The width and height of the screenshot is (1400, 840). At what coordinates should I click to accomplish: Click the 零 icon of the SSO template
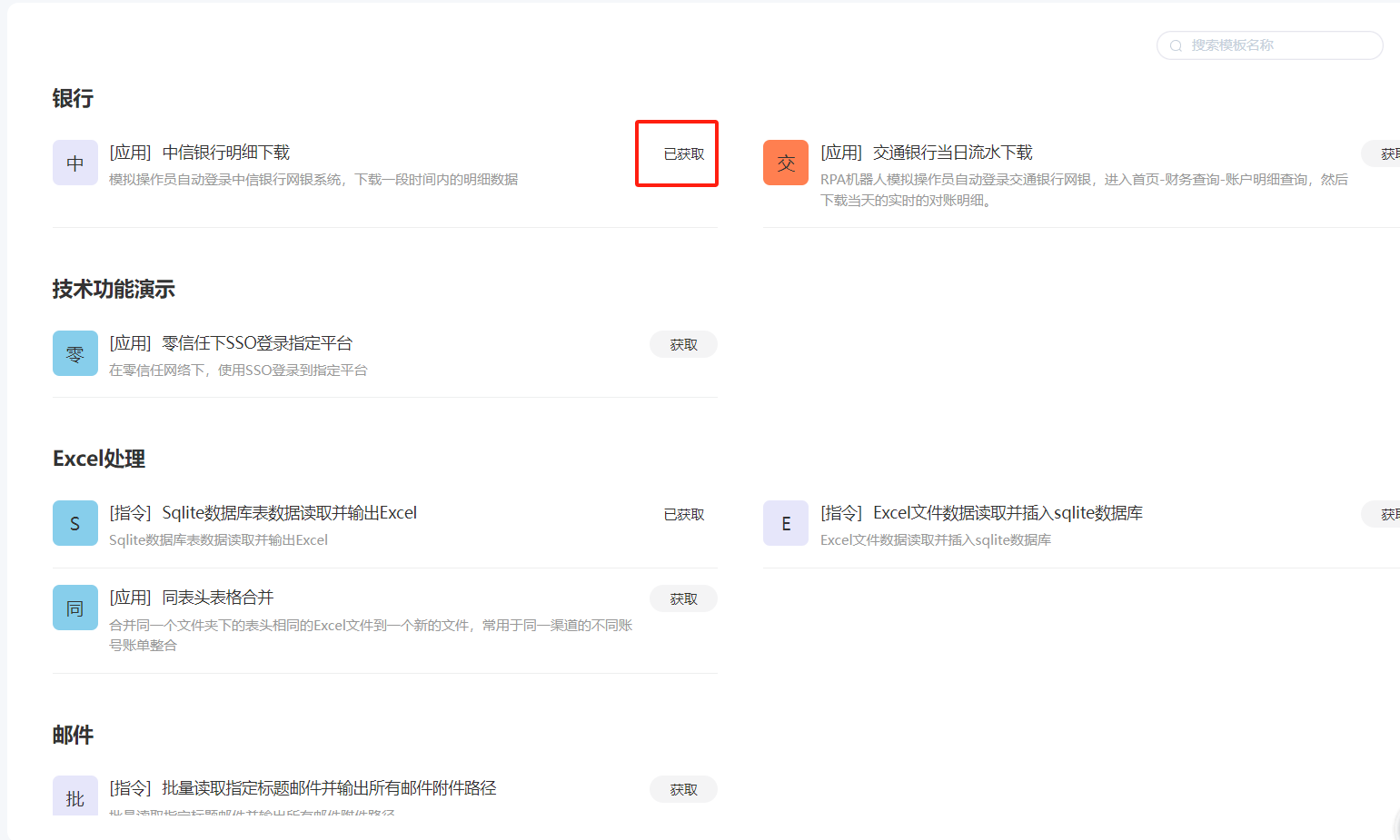[x=75, y=353]
